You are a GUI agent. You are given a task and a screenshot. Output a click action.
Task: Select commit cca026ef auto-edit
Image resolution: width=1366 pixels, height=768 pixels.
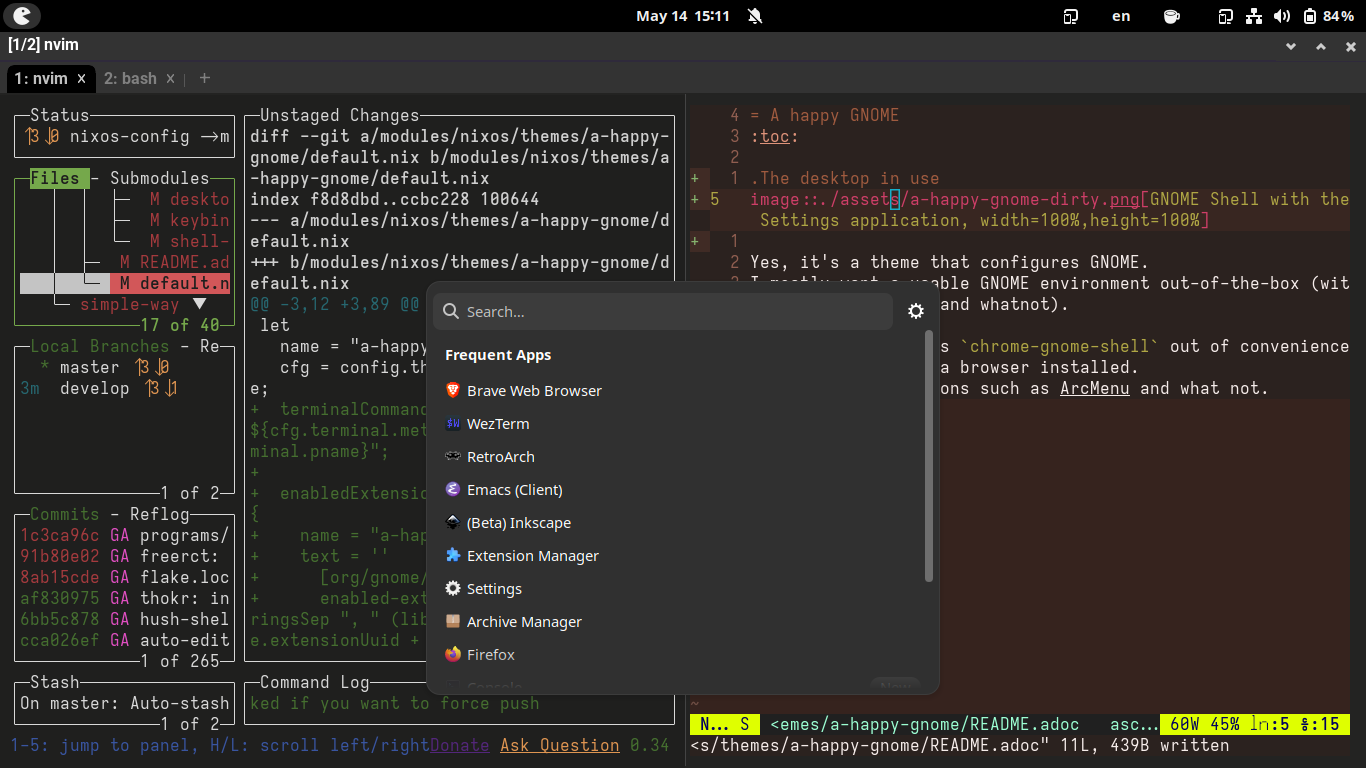click(x=125, y=640)
